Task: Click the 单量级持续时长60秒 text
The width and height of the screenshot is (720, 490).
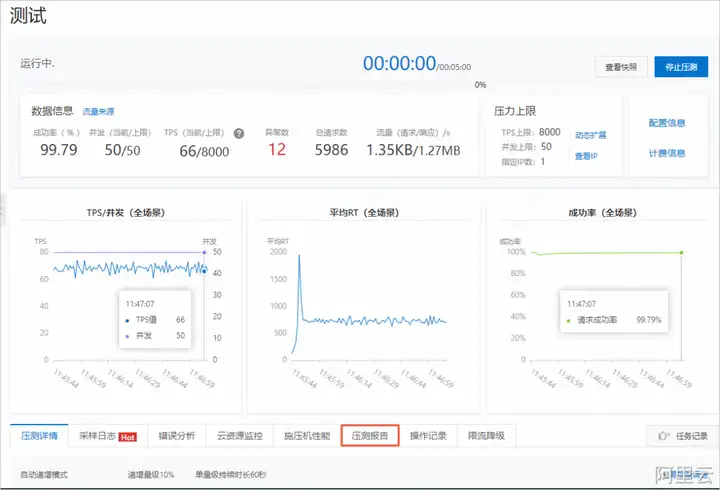Action: pyautogui.click(x=231, y=475)
